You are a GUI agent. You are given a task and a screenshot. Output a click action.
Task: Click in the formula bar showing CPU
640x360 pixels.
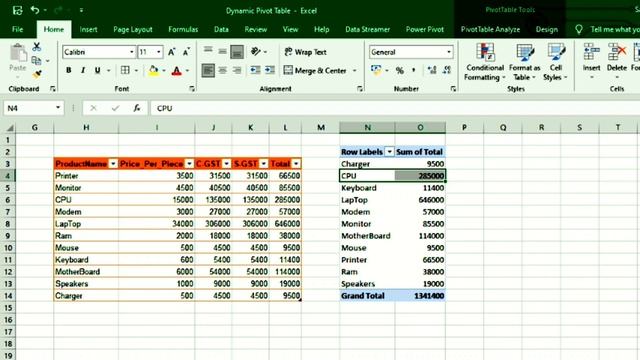tap(394, 108)
